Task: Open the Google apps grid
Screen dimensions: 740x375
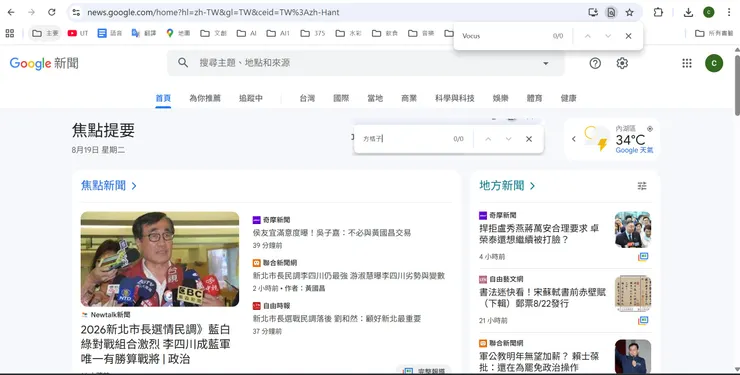Action: click(x=687, y=63)
